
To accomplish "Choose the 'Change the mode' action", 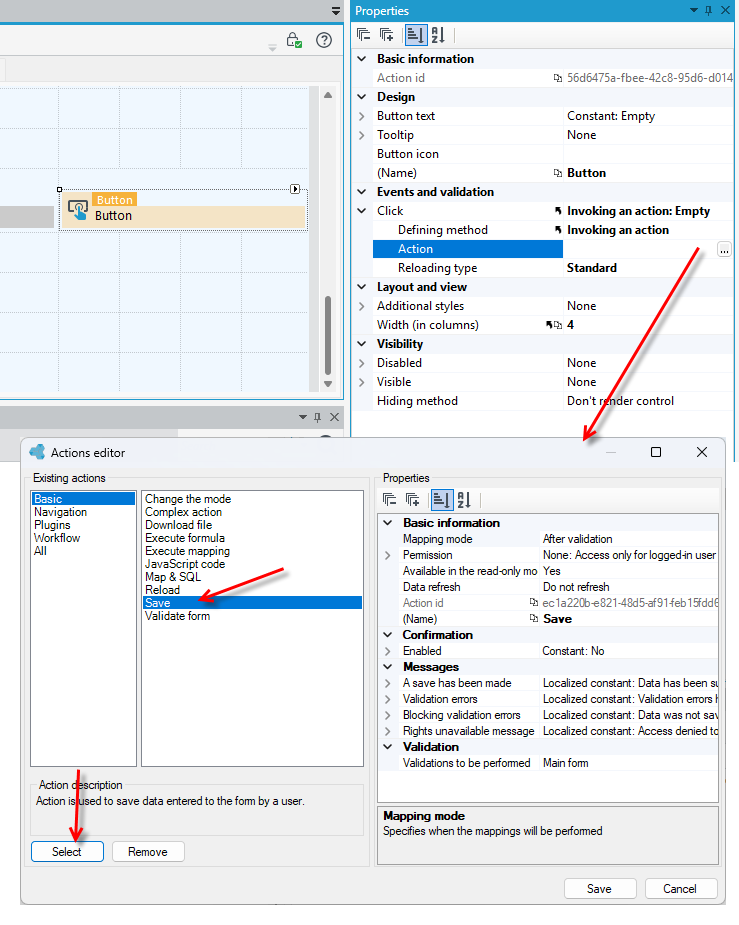I will (252, 498).
